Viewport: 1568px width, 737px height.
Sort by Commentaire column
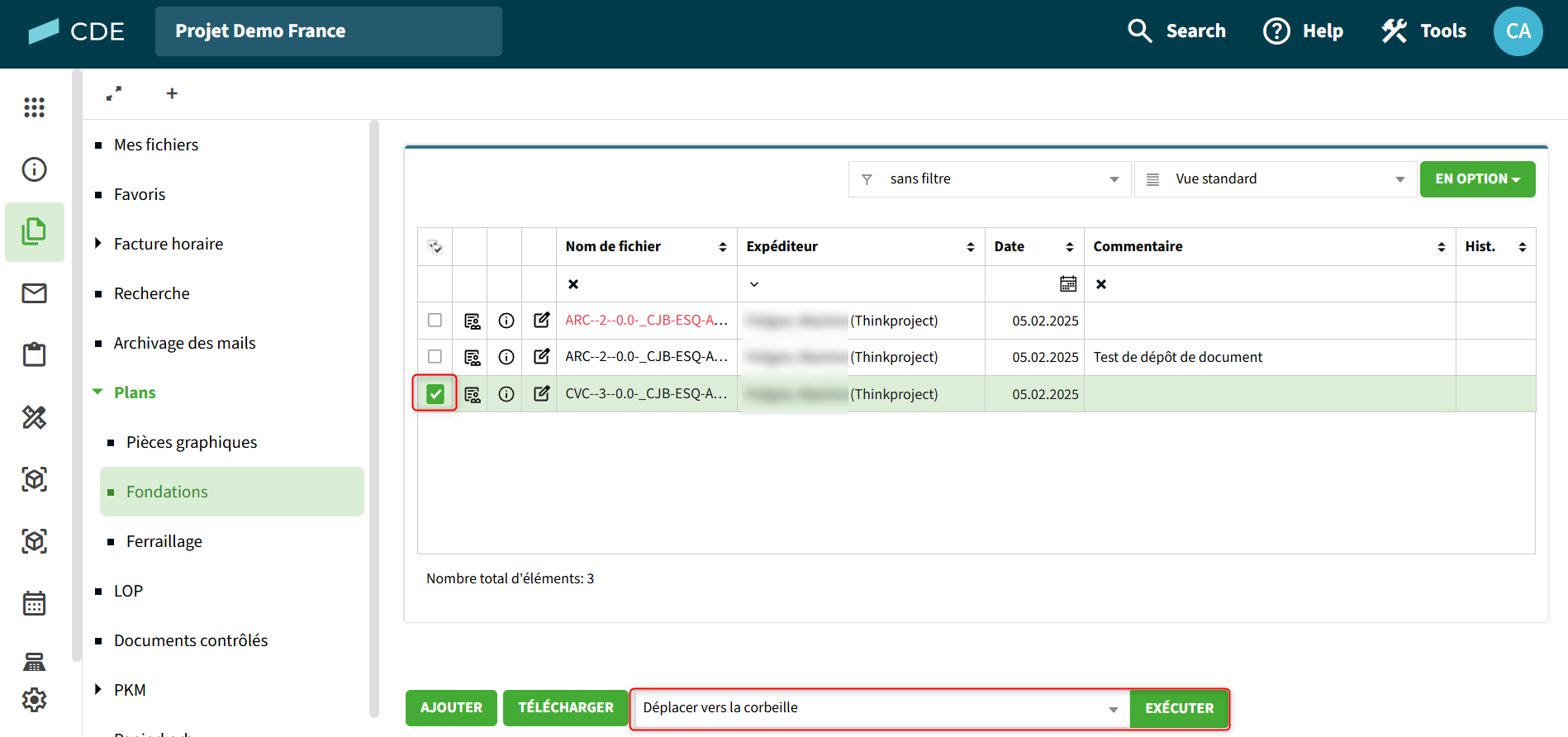click(1442, 247)
